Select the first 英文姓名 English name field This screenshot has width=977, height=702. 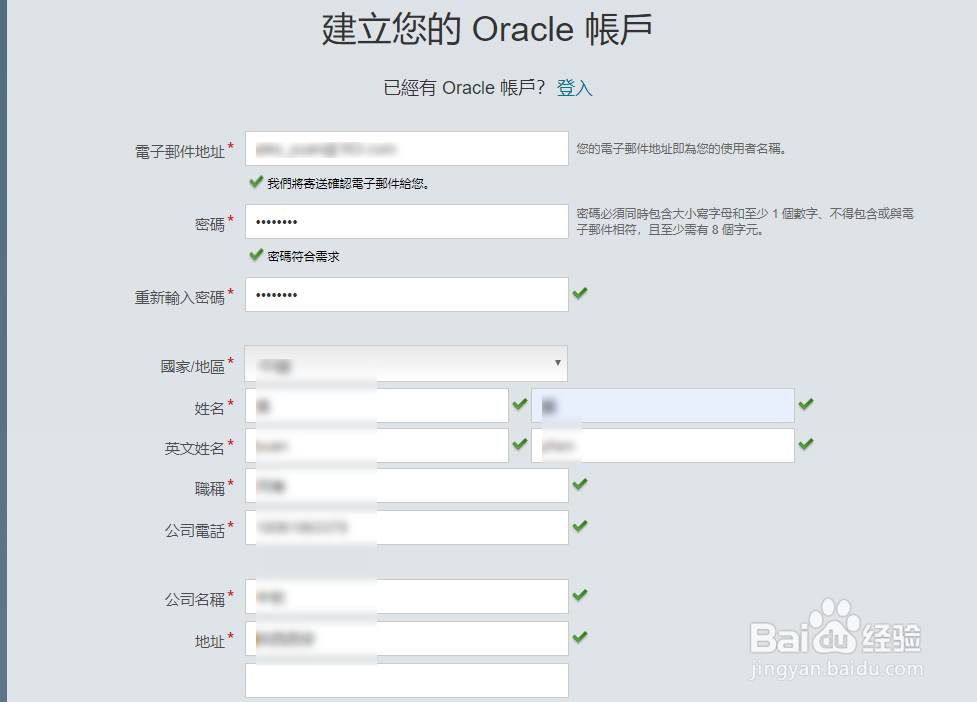tap(377, 445)
